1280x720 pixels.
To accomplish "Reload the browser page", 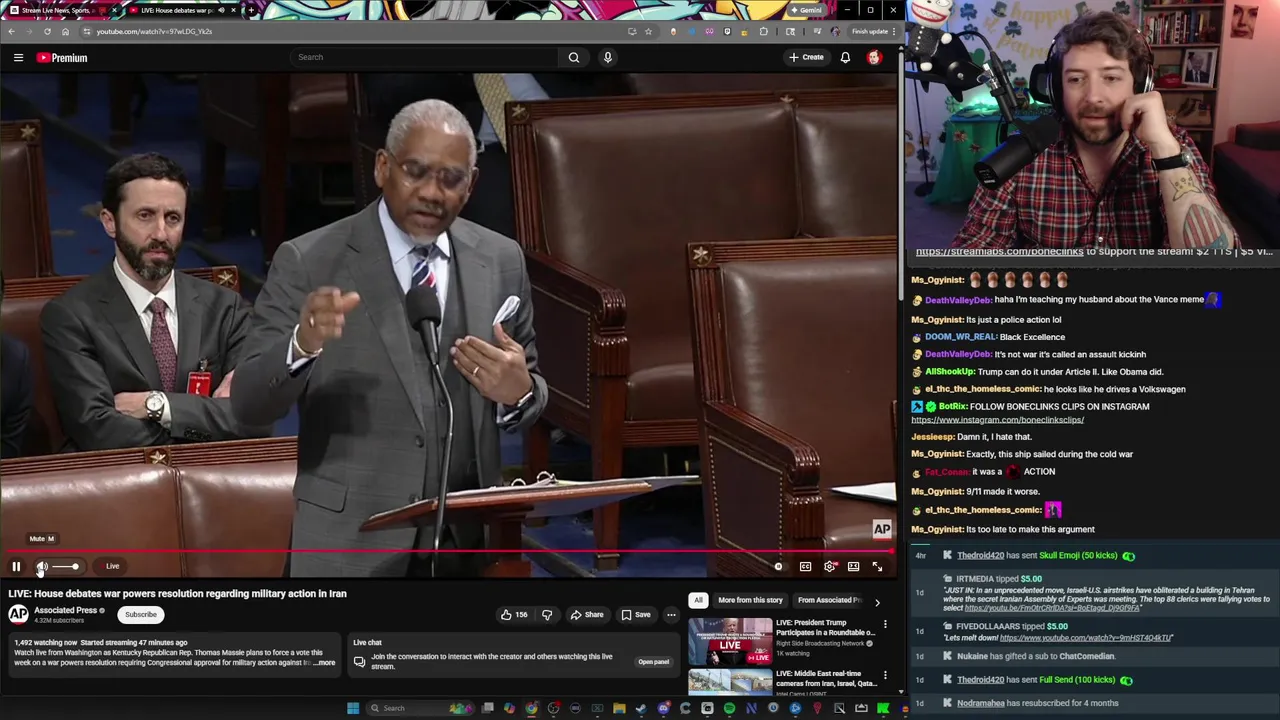I will [x=47, y=31].
